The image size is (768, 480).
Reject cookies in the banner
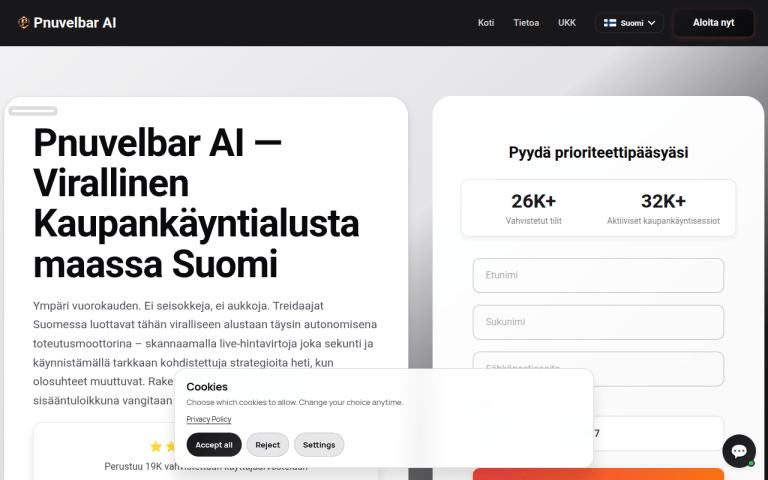[267, 445]
